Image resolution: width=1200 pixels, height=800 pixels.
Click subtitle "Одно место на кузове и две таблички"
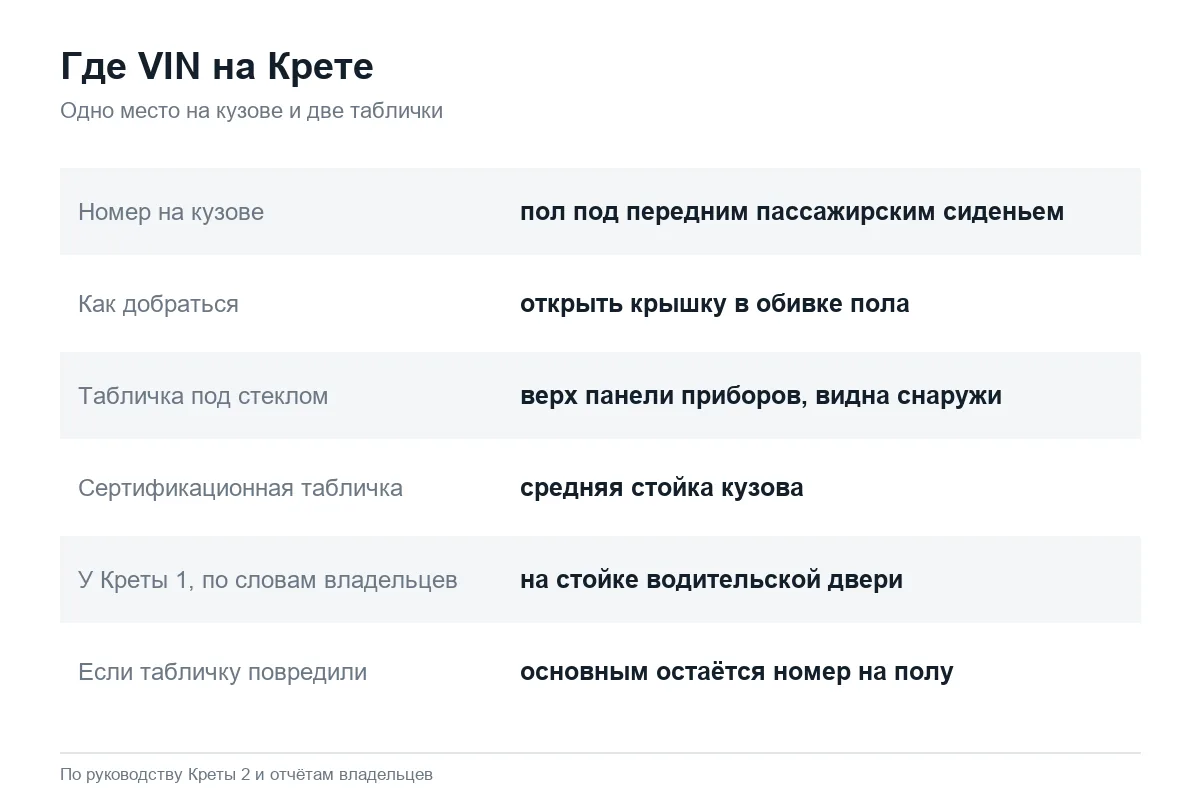tap(251, 111)
